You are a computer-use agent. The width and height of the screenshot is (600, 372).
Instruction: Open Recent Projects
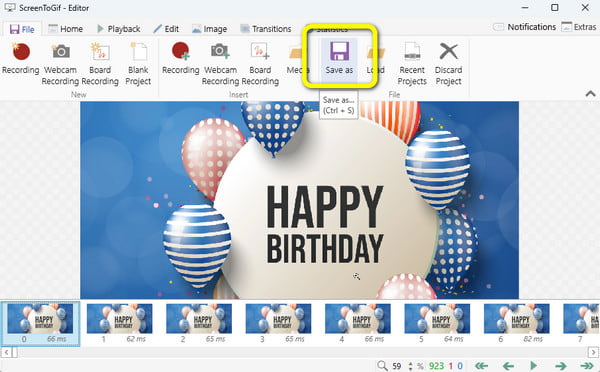(412, 64)
